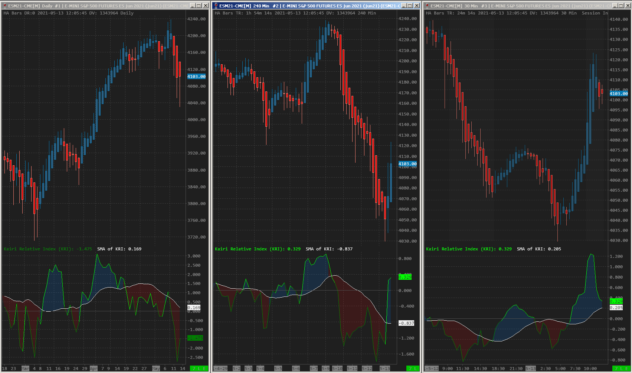Activate the Daily chart title bar
Viewport: 632px width, 373px height.
[97, 6]
